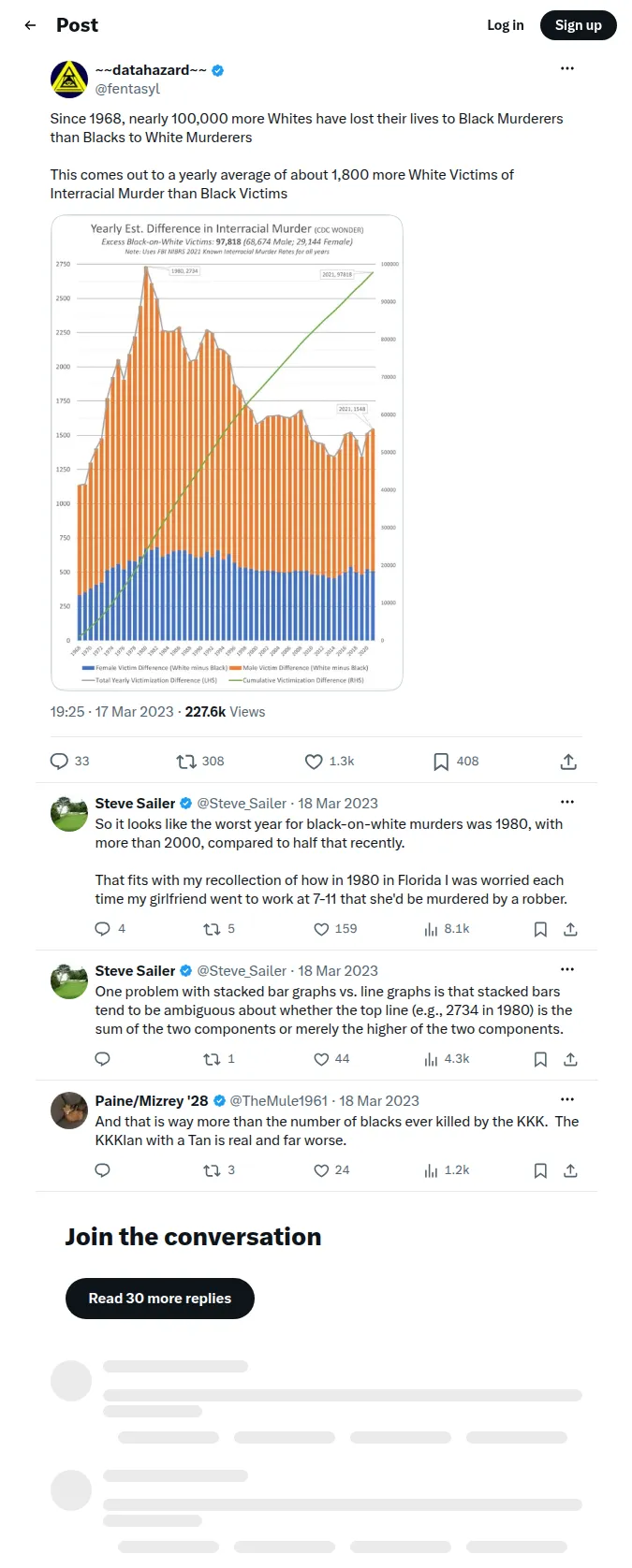The image size is (632, 1568).
Task: Open the interracial murder chart image
Action: tap(227, 453)
